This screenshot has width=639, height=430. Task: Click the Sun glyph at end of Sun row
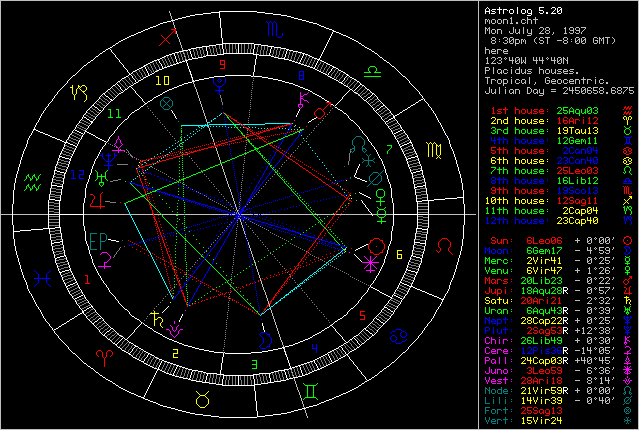tap(628, 241)
